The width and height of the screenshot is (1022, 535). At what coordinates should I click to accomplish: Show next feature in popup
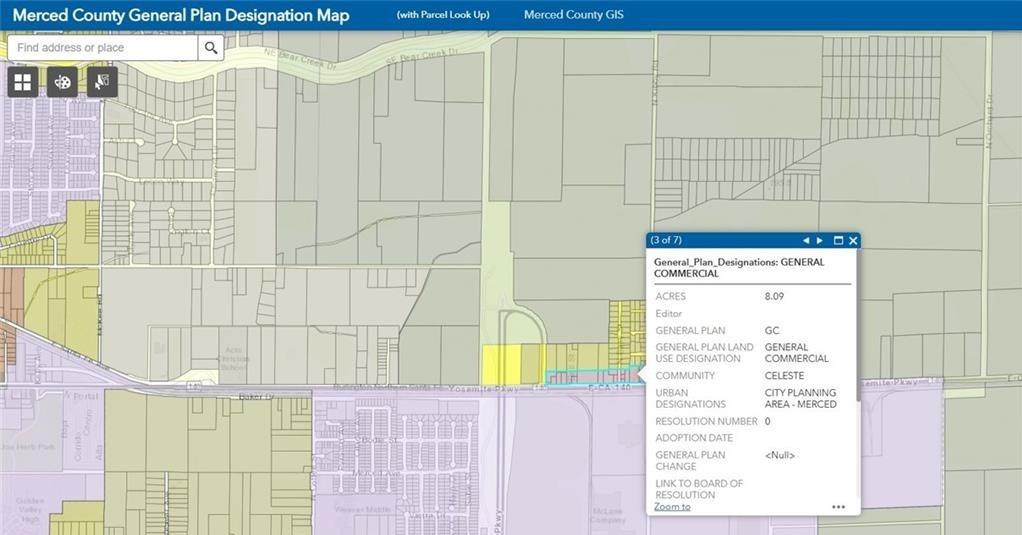(820, 240)
